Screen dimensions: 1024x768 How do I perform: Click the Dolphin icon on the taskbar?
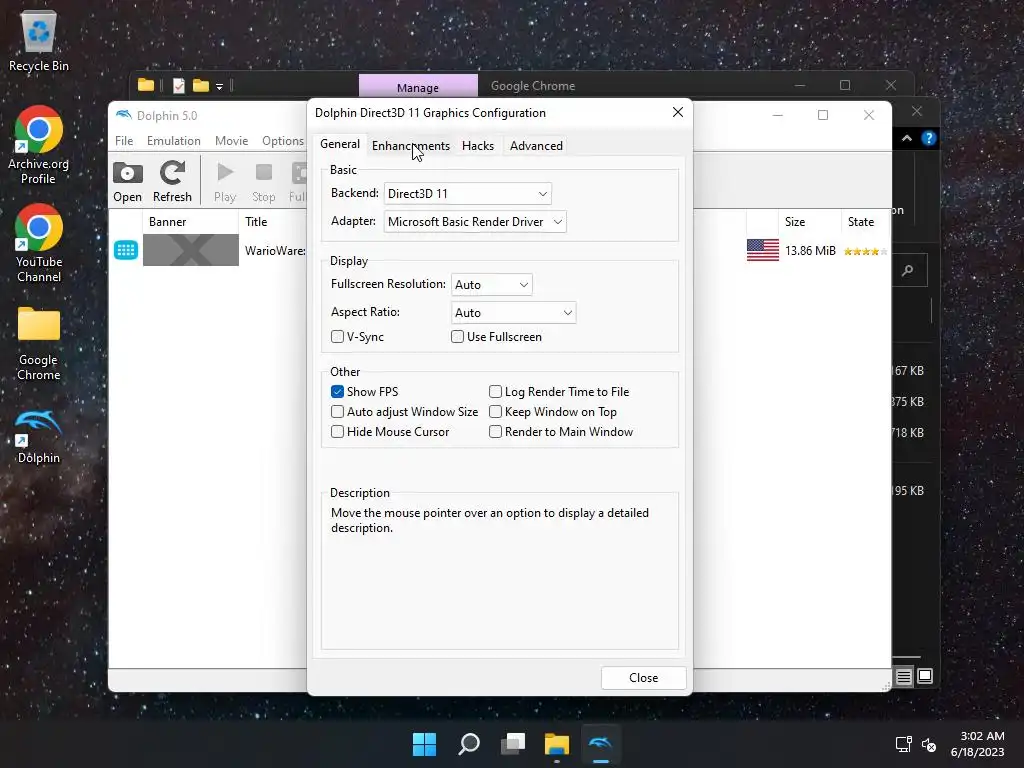point(601,744)
